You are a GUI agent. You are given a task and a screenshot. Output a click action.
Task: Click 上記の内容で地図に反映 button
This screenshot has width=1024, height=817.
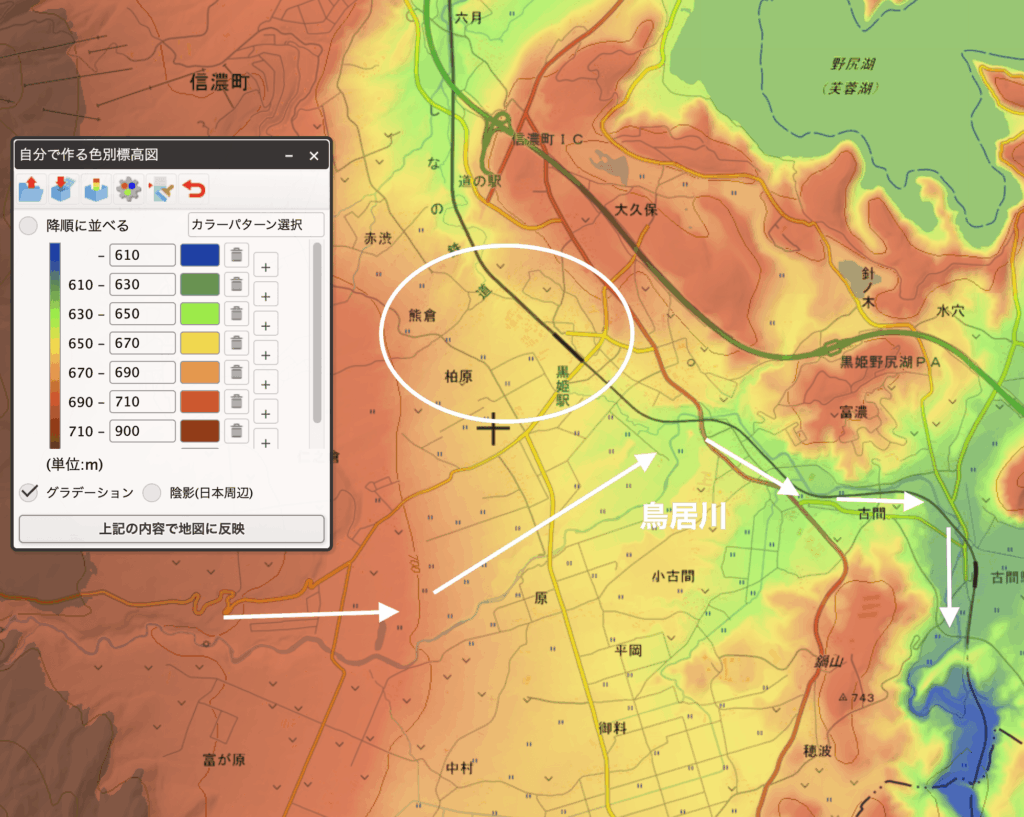tap(171, 529)
